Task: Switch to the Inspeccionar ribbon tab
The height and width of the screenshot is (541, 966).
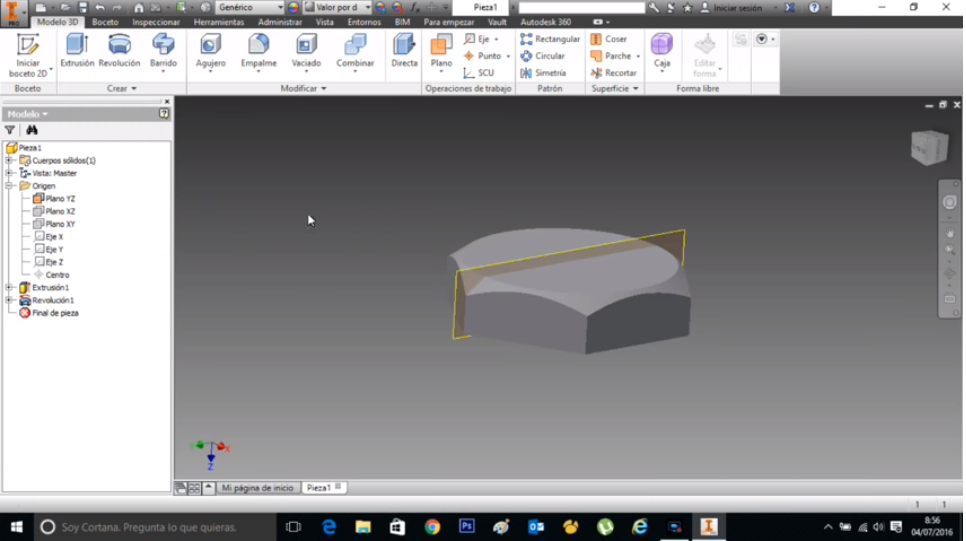Action: point(156,22)
